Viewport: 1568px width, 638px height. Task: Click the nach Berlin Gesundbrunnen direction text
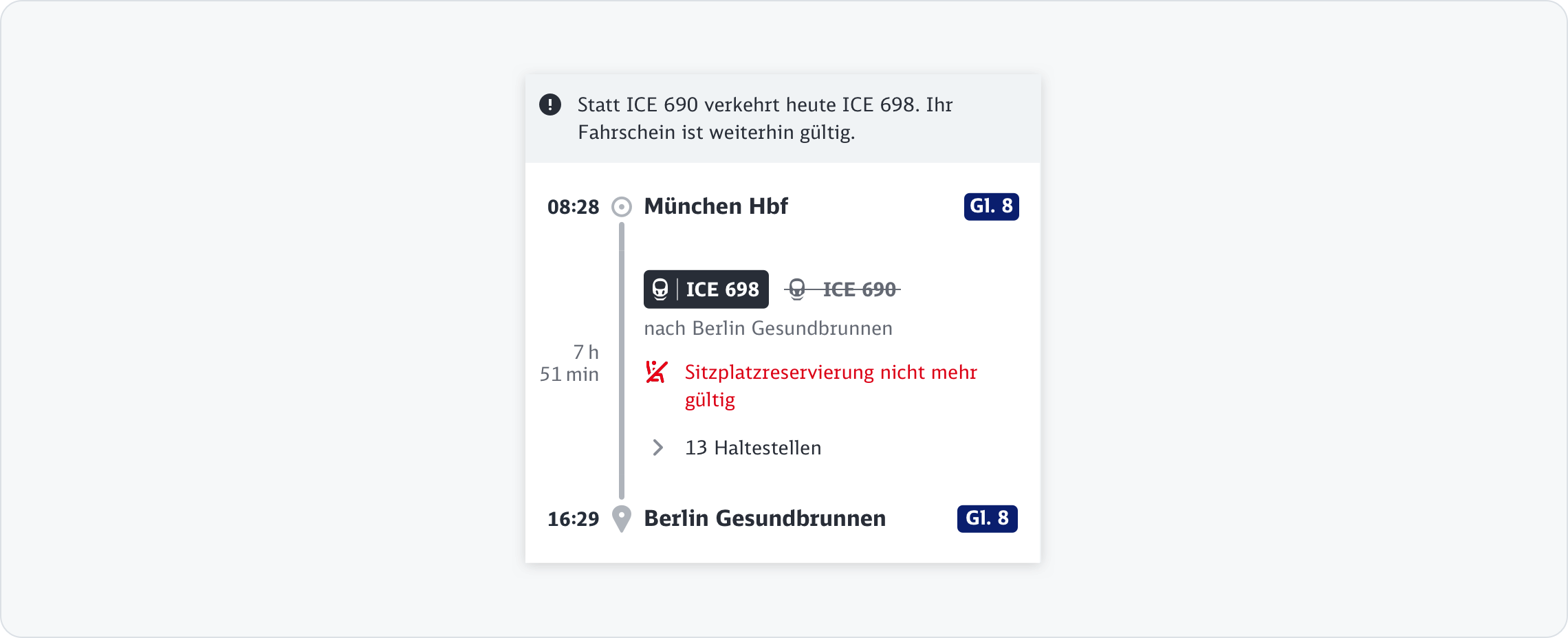click(768, 329)
